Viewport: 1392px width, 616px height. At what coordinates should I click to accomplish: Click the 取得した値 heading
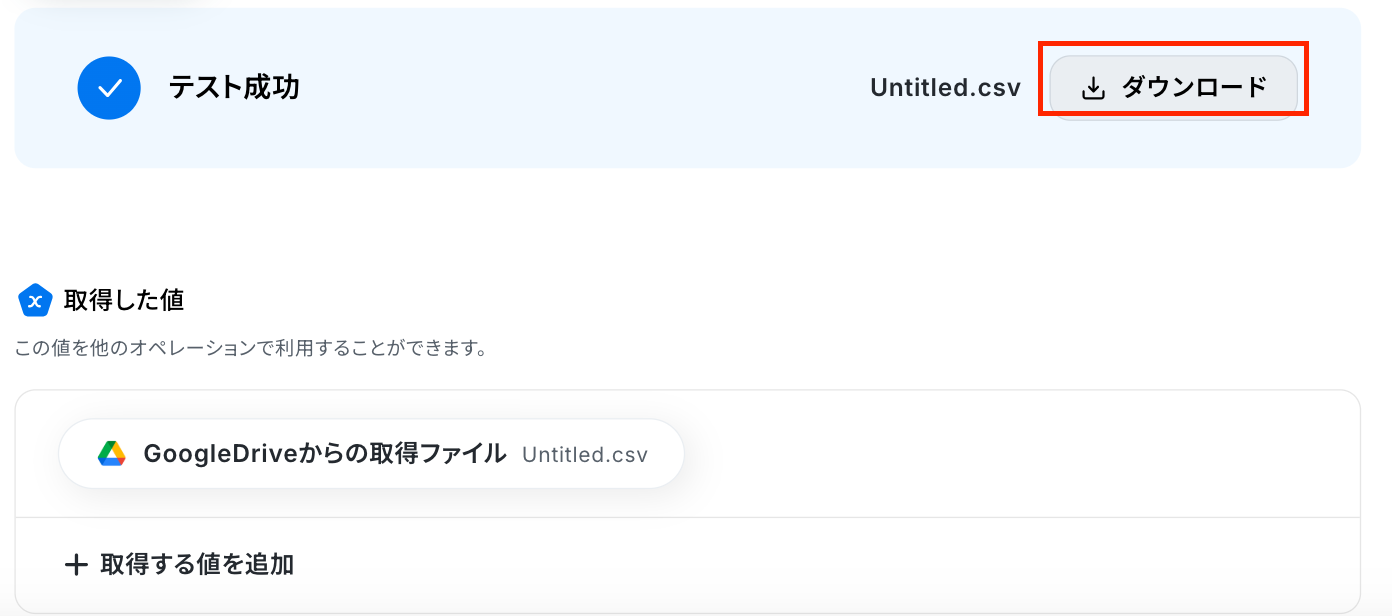(x=124, y=300)
